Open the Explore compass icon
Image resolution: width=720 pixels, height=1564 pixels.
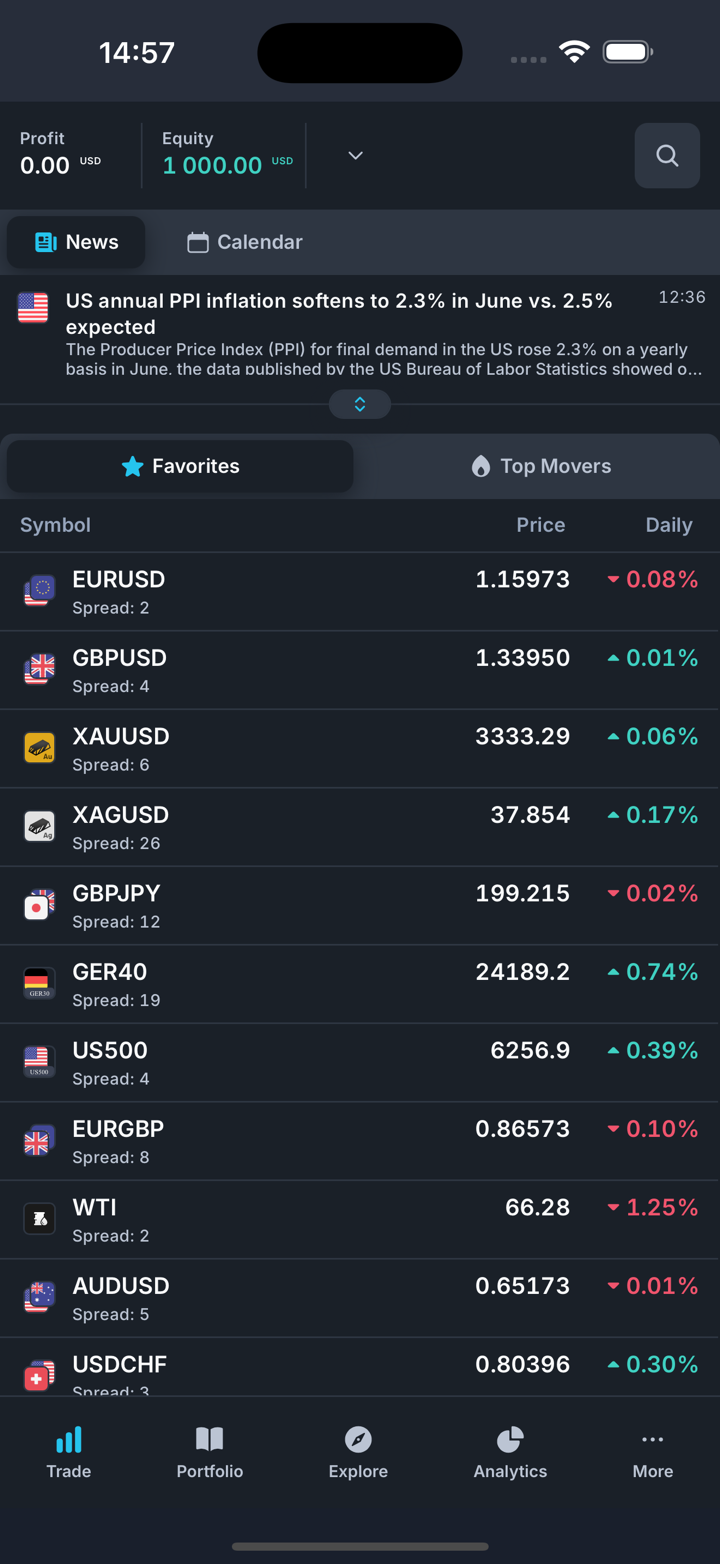[x=358, y=1440]
